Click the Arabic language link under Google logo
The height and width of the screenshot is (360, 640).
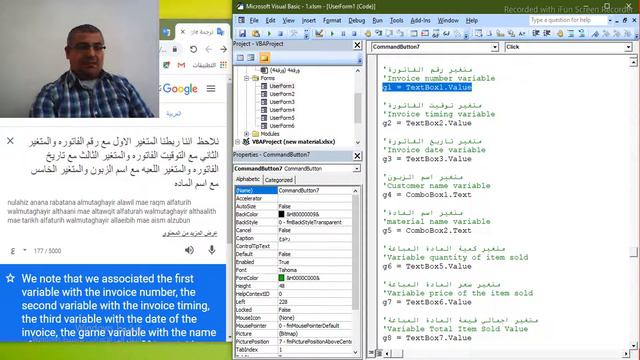[173, 114]
